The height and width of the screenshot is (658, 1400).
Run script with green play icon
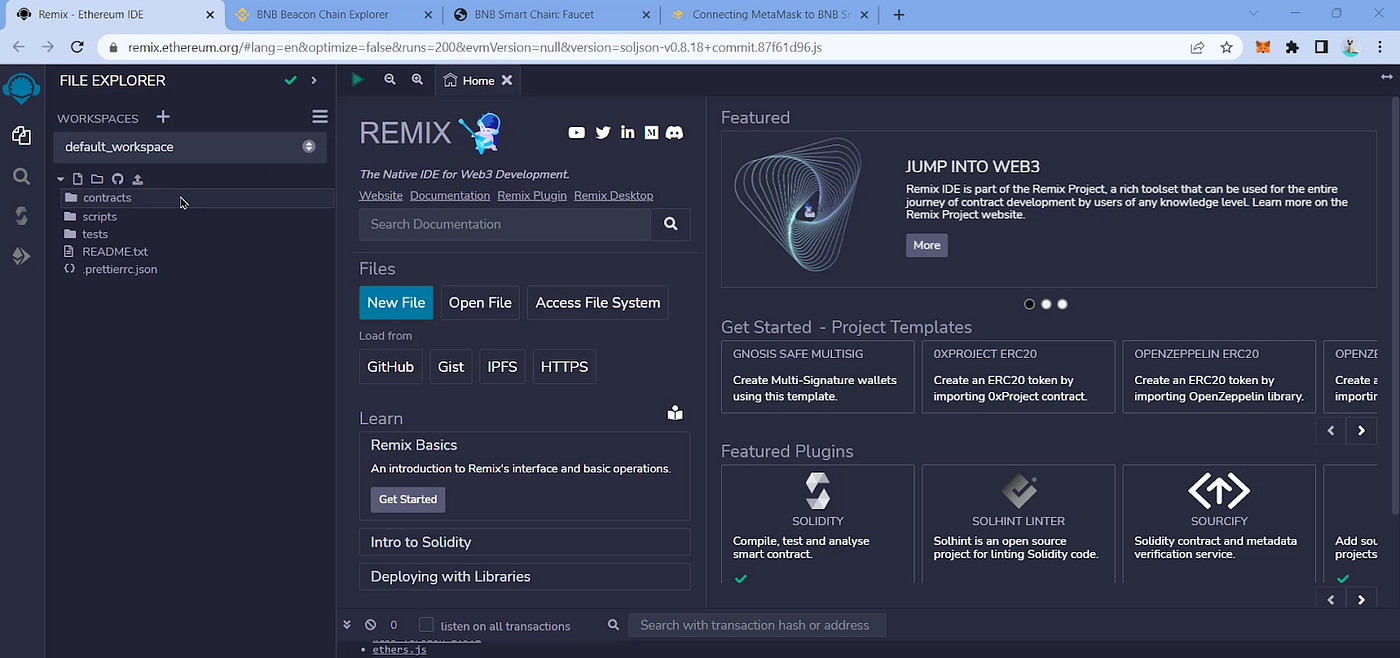pos(357,80)
